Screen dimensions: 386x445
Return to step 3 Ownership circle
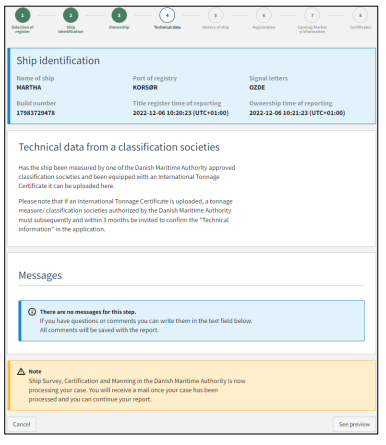(x=119, y=15)
